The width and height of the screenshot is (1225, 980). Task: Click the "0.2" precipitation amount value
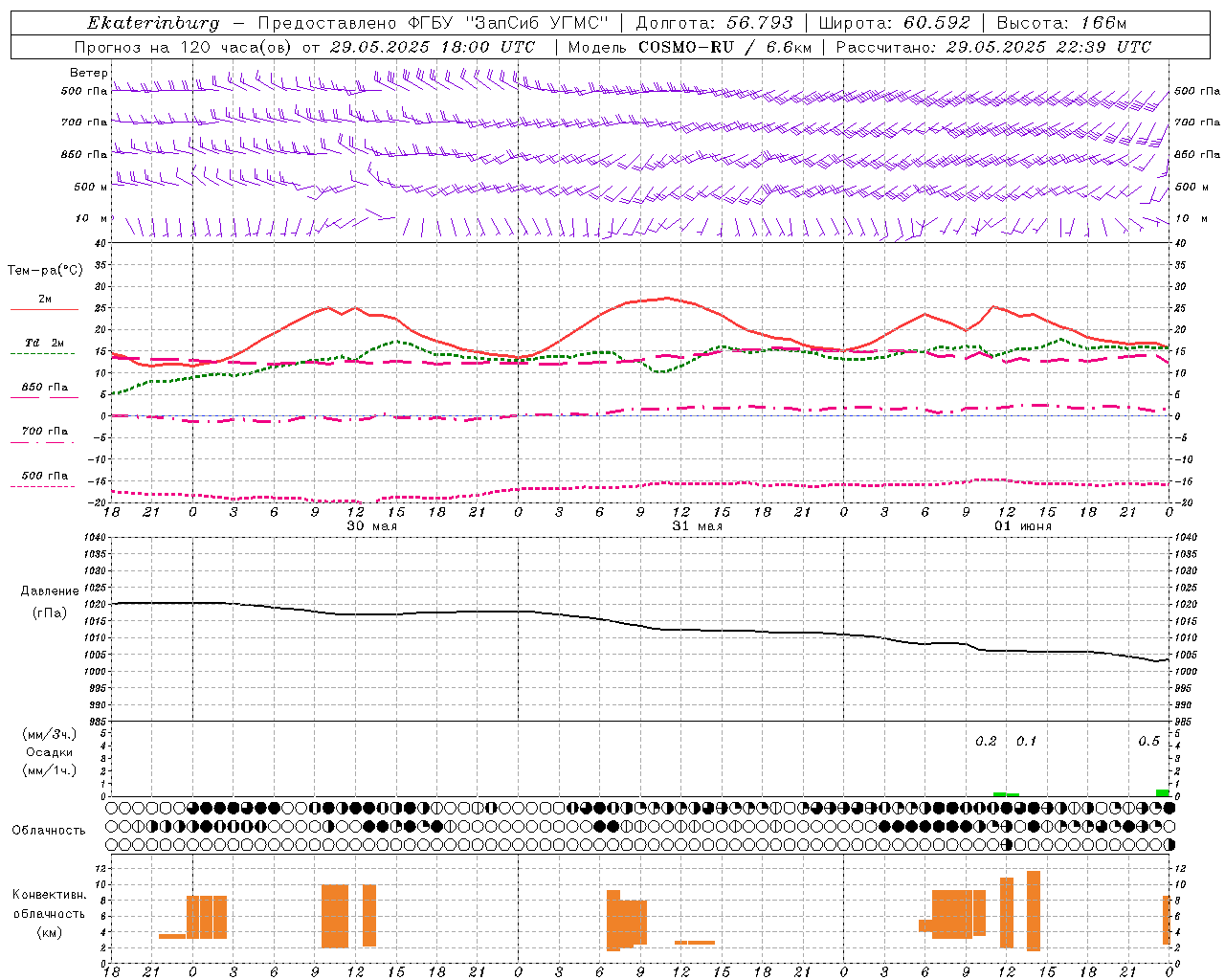point(986,742)
